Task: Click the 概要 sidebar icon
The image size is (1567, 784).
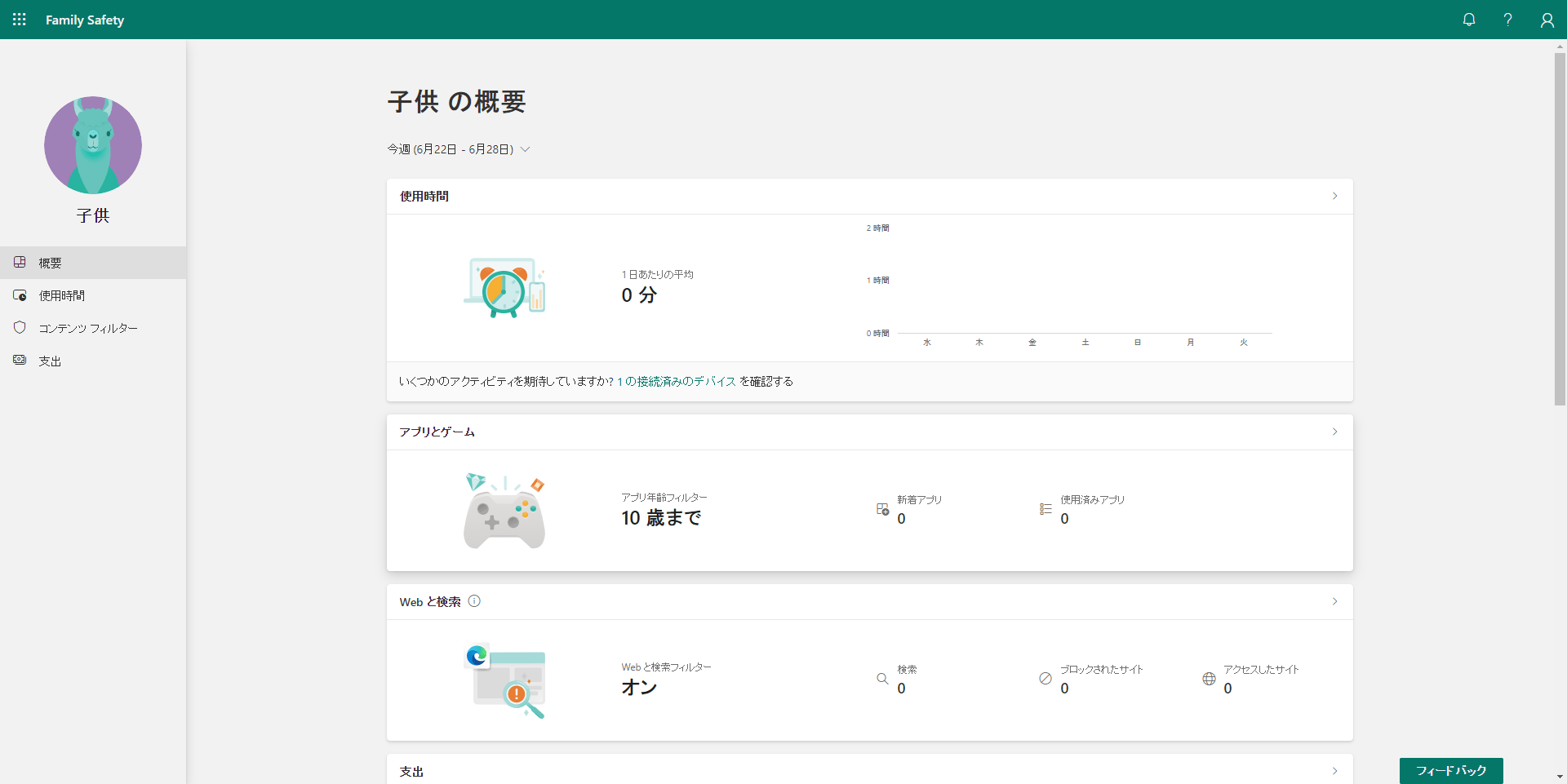Action: (20, 262)
